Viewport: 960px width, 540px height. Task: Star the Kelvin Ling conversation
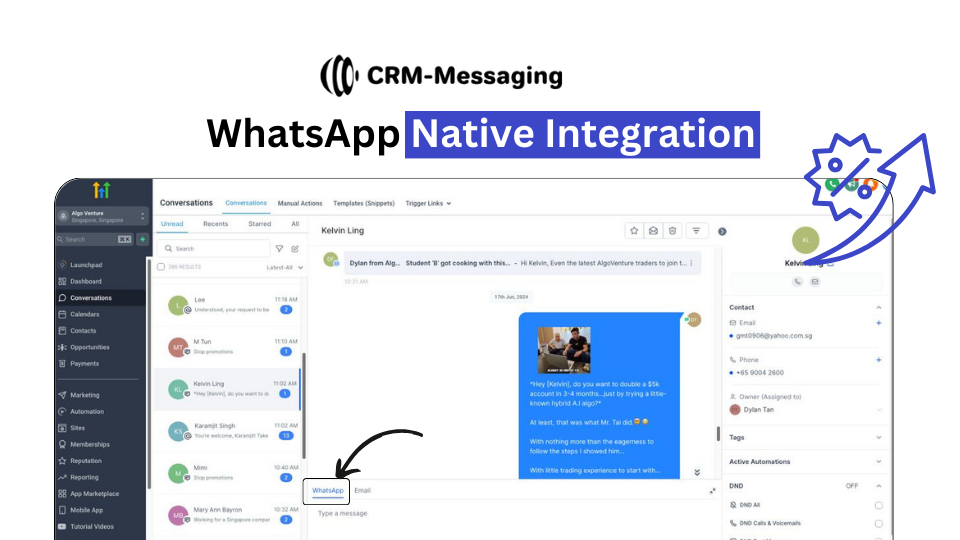tap(634, 231)
